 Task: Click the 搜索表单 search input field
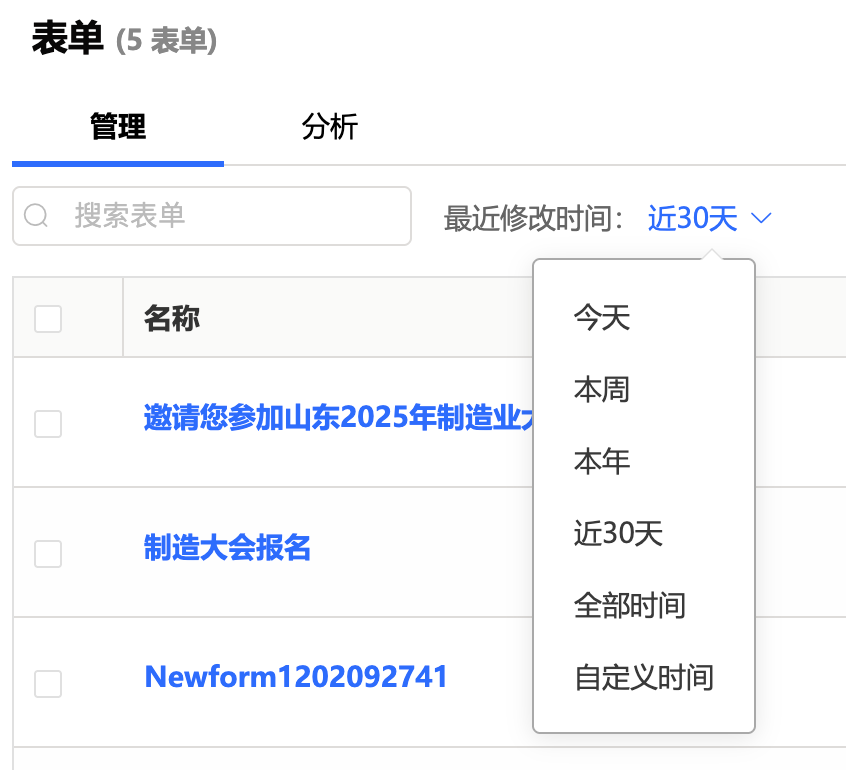(x=230, y=216)
